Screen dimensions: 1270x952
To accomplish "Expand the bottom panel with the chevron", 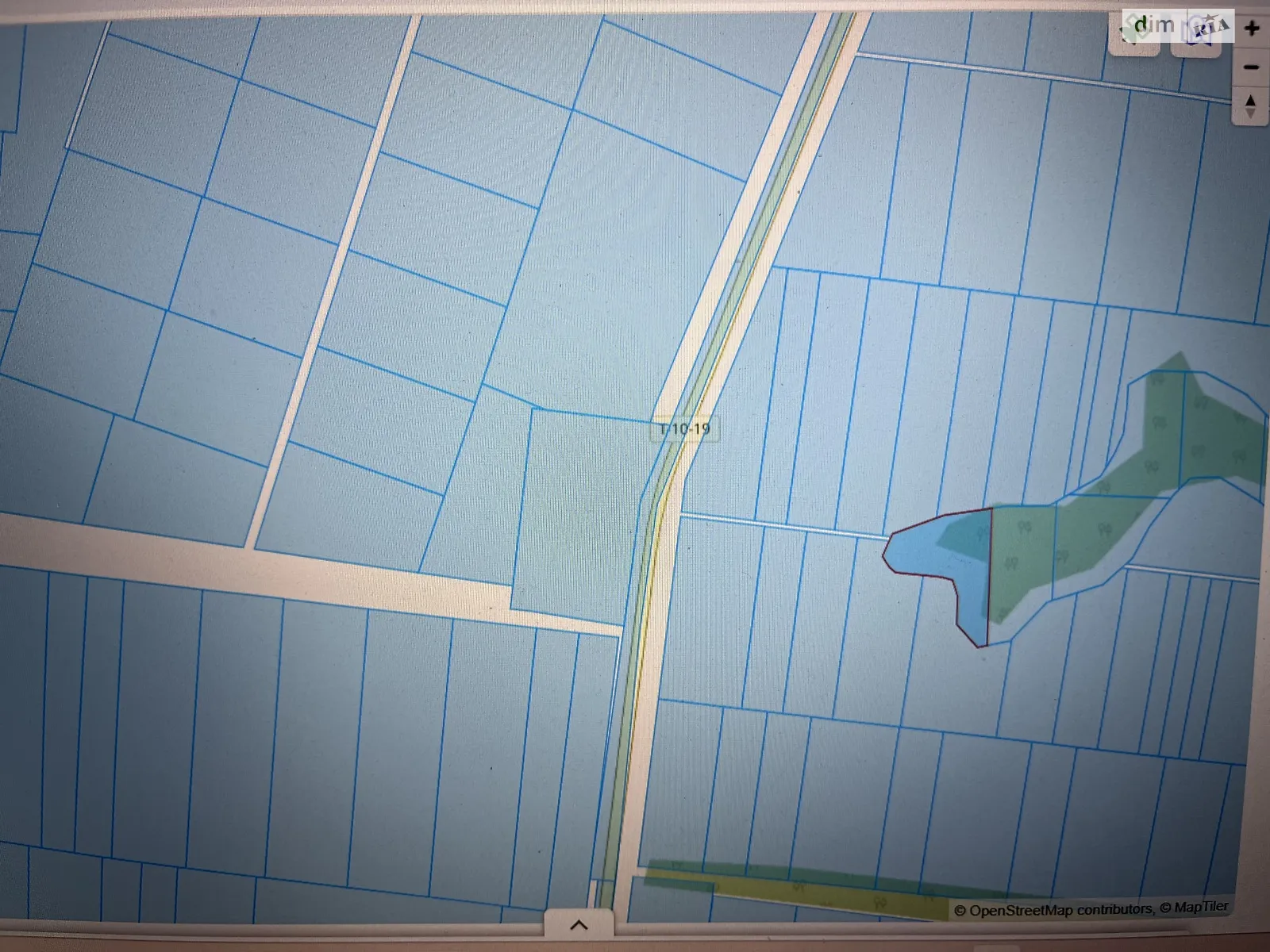I will point(579,925).
